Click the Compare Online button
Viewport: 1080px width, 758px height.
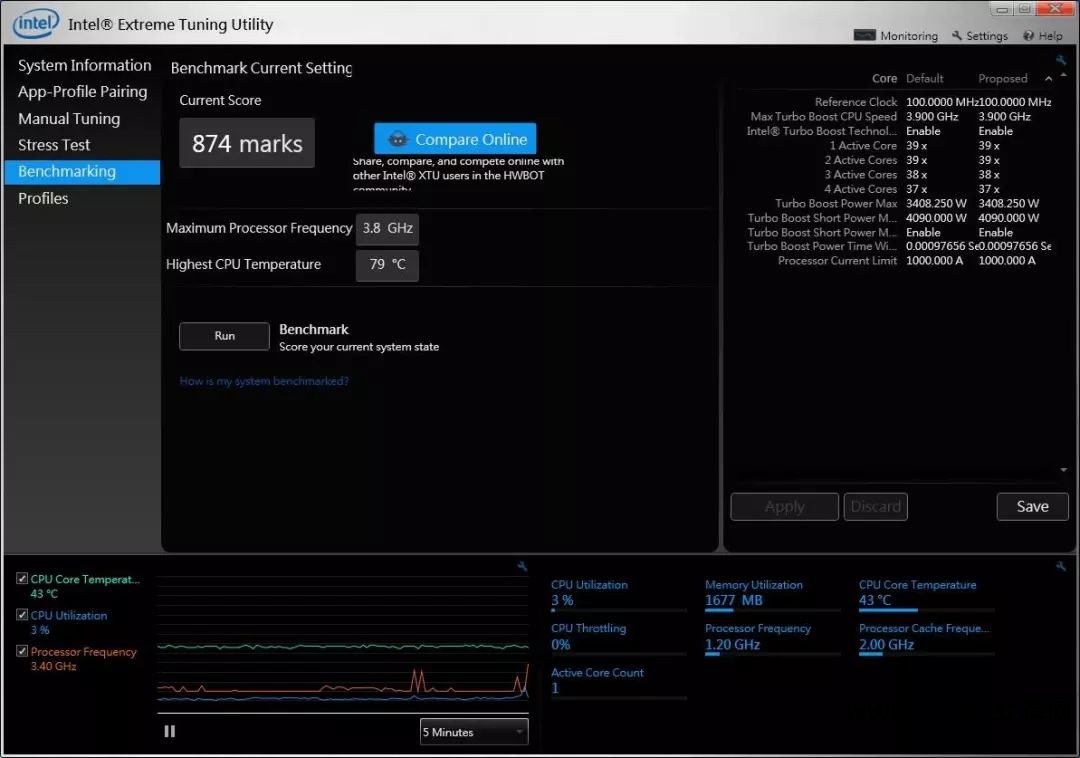click(x=455, y=139)
